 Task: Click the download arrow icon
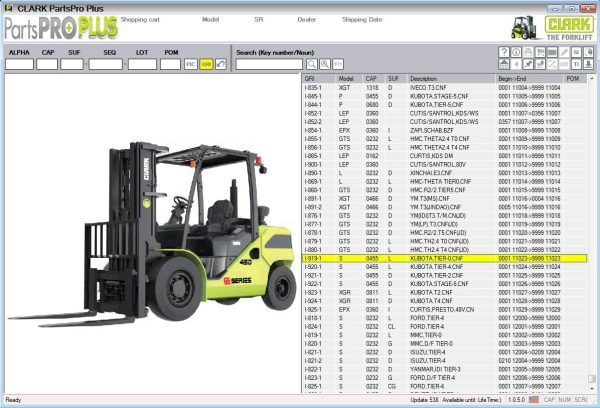tap(589, 64)
